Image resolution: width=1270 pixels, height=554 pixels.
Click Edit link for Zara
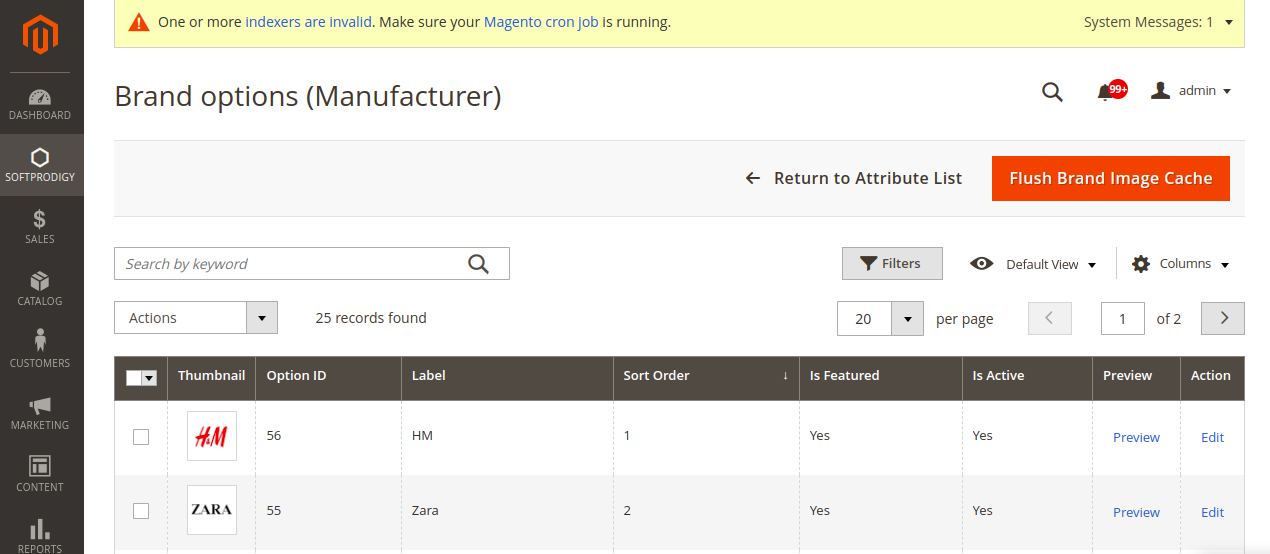1212,512
